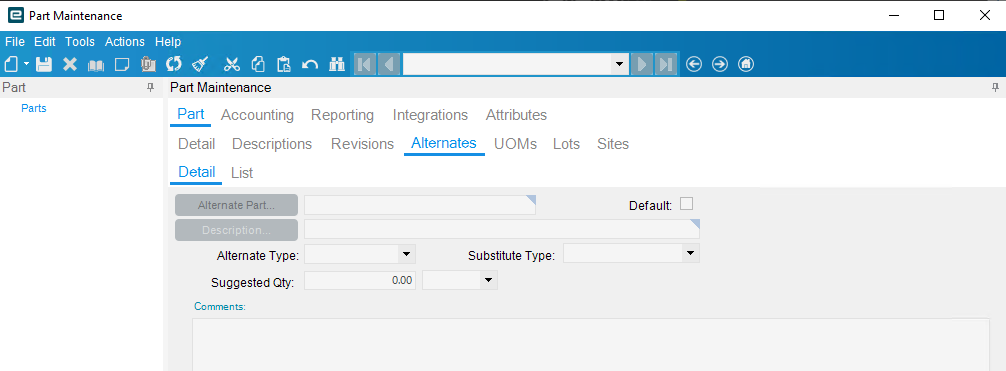Click the Home icon in toolbar
Viewport: 1006px width, 371px height.
click(746, 64)
